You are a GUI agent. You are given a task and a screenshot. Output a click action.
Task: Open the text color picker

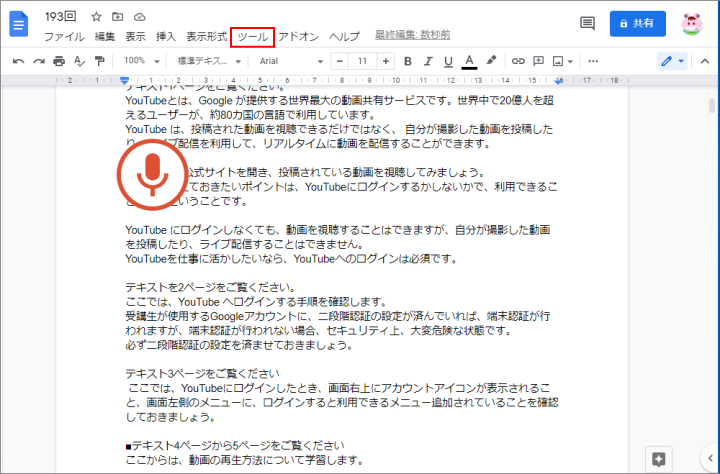click(469, 61)
